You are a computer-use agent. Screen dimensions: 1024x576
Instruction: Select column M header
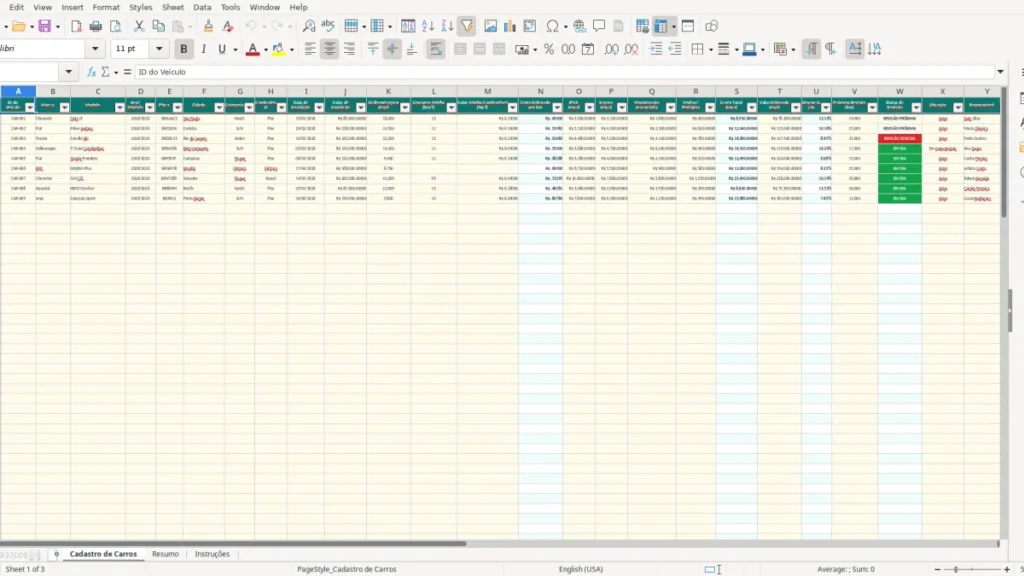pos(487,91)
